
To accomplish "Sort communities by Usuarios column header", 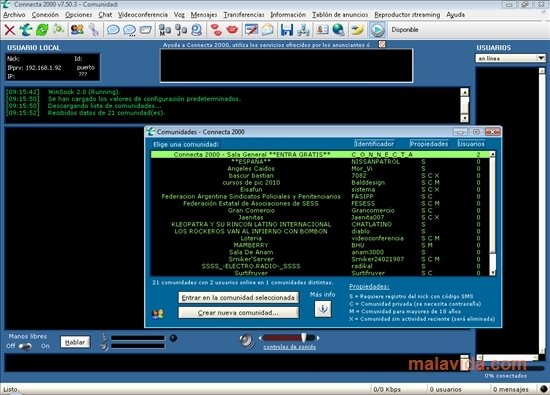I will (x=471, y=143).
